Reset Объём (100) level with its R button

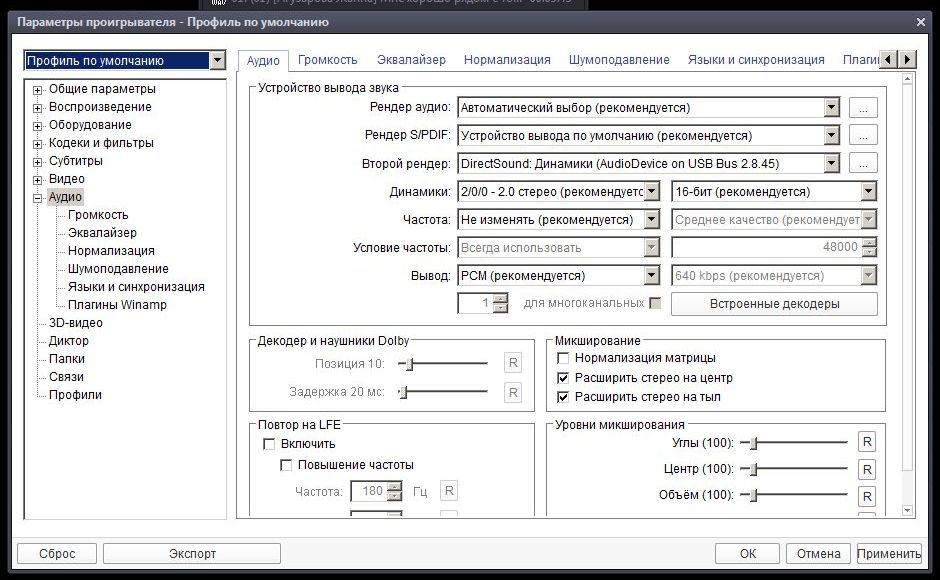coord(867,496)
